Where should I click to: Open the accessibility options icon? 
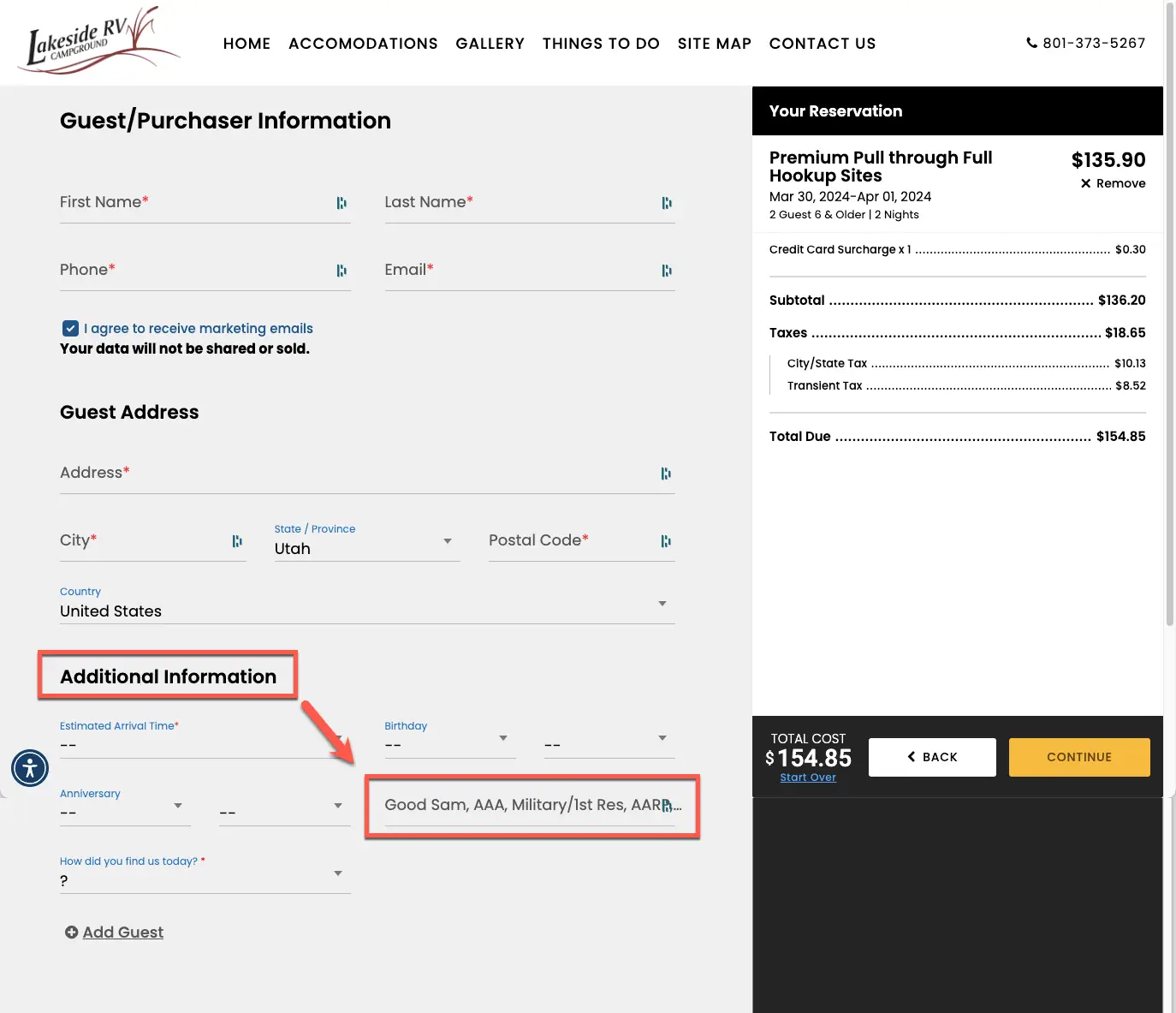pos(30,767)
